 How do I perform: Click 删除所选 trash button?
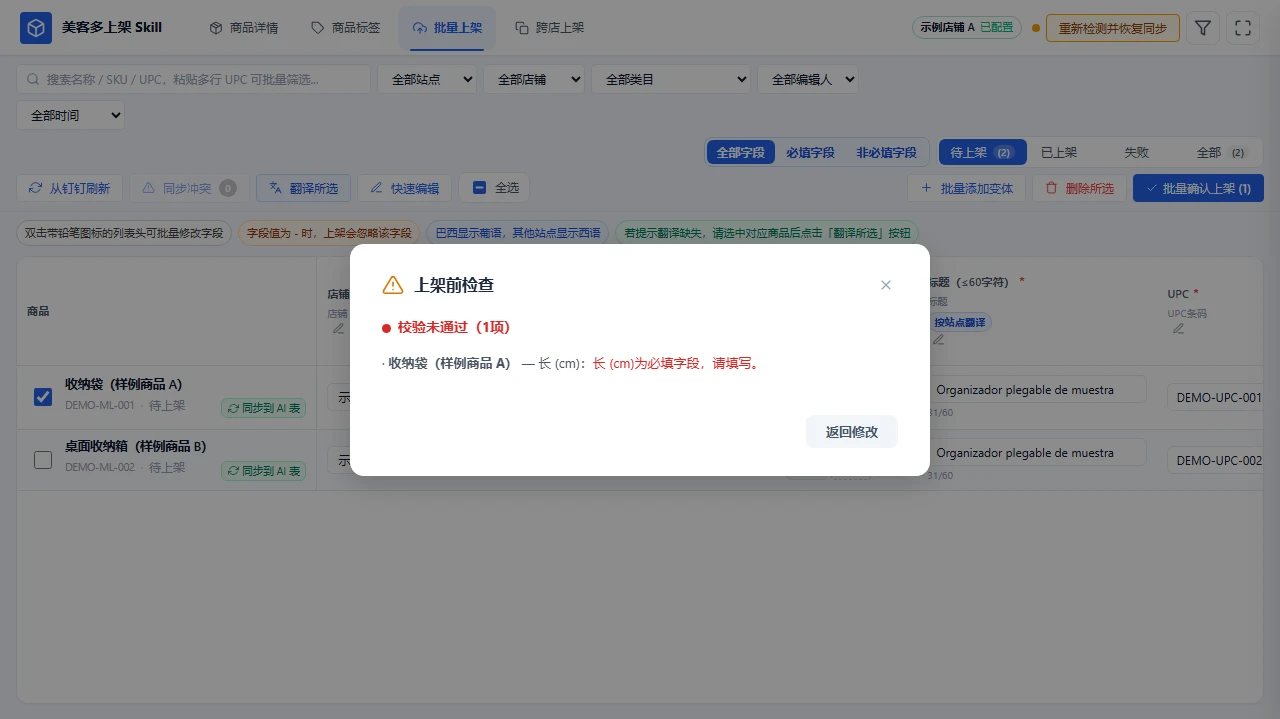(1079, 188)
